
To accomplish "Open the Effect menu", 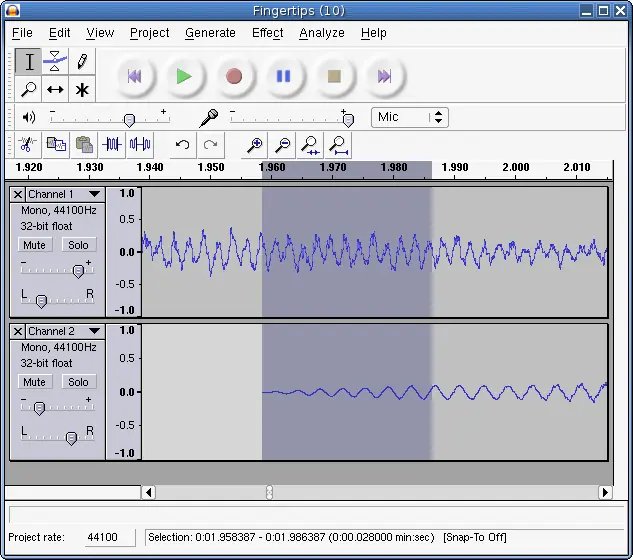I will pyautogui.click(x=267, y=33).
